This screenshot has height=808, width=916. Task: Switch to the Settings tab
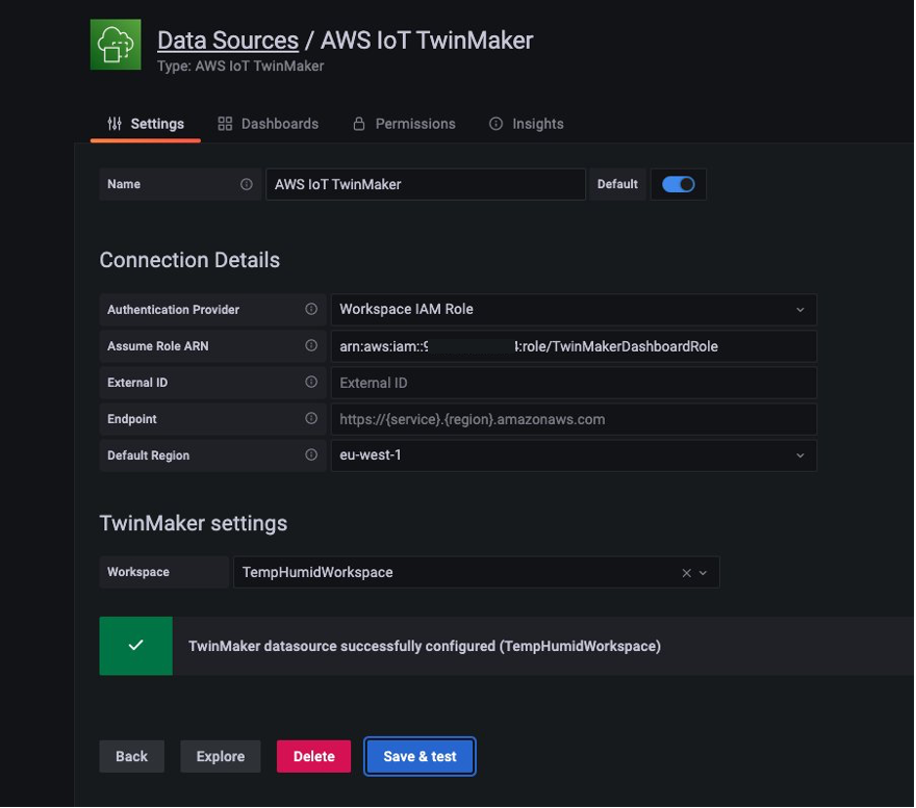(x=145, y=124)
